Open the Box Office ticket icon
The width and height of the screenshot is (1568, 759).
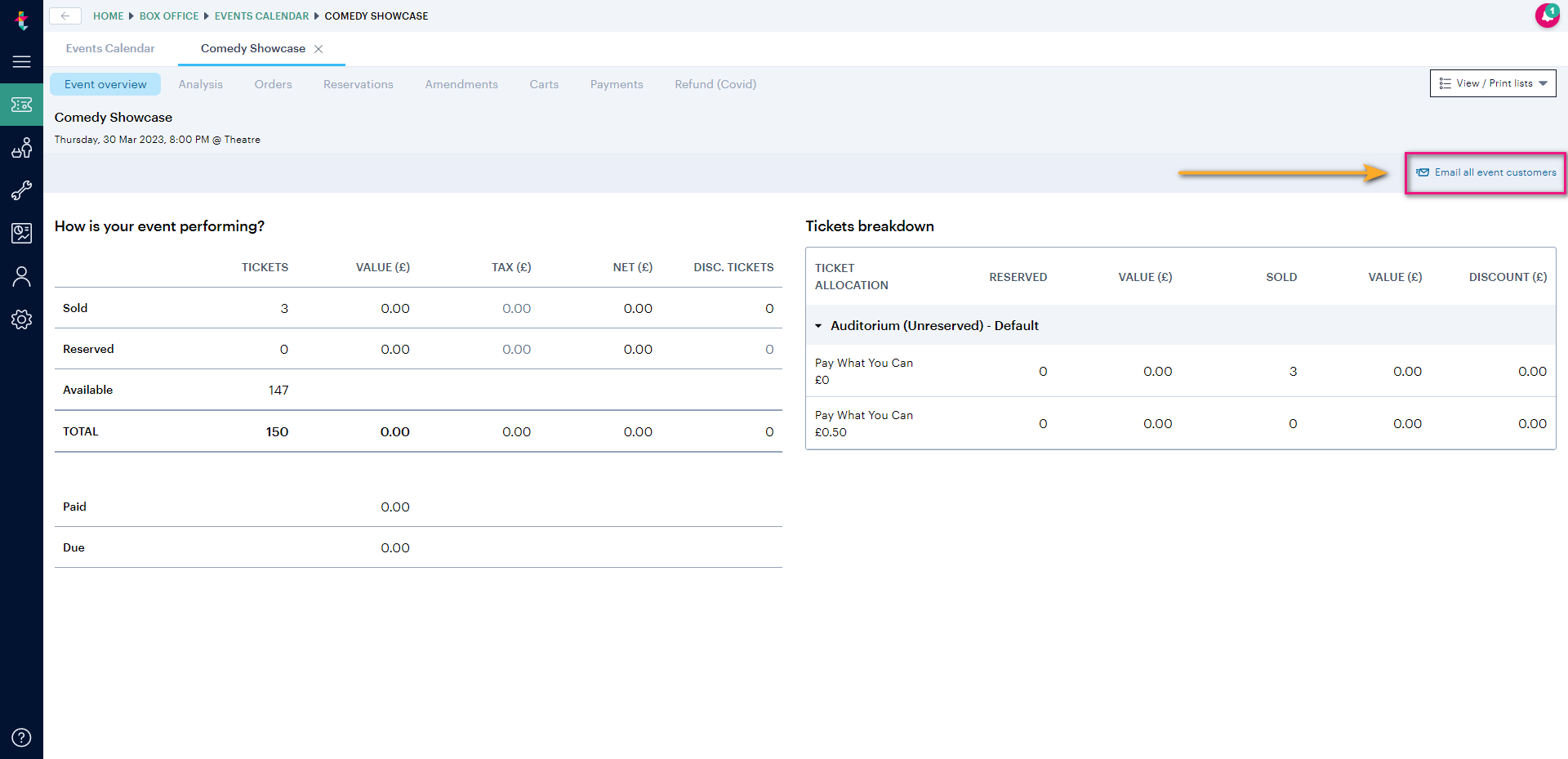click(x=21, y=105)
